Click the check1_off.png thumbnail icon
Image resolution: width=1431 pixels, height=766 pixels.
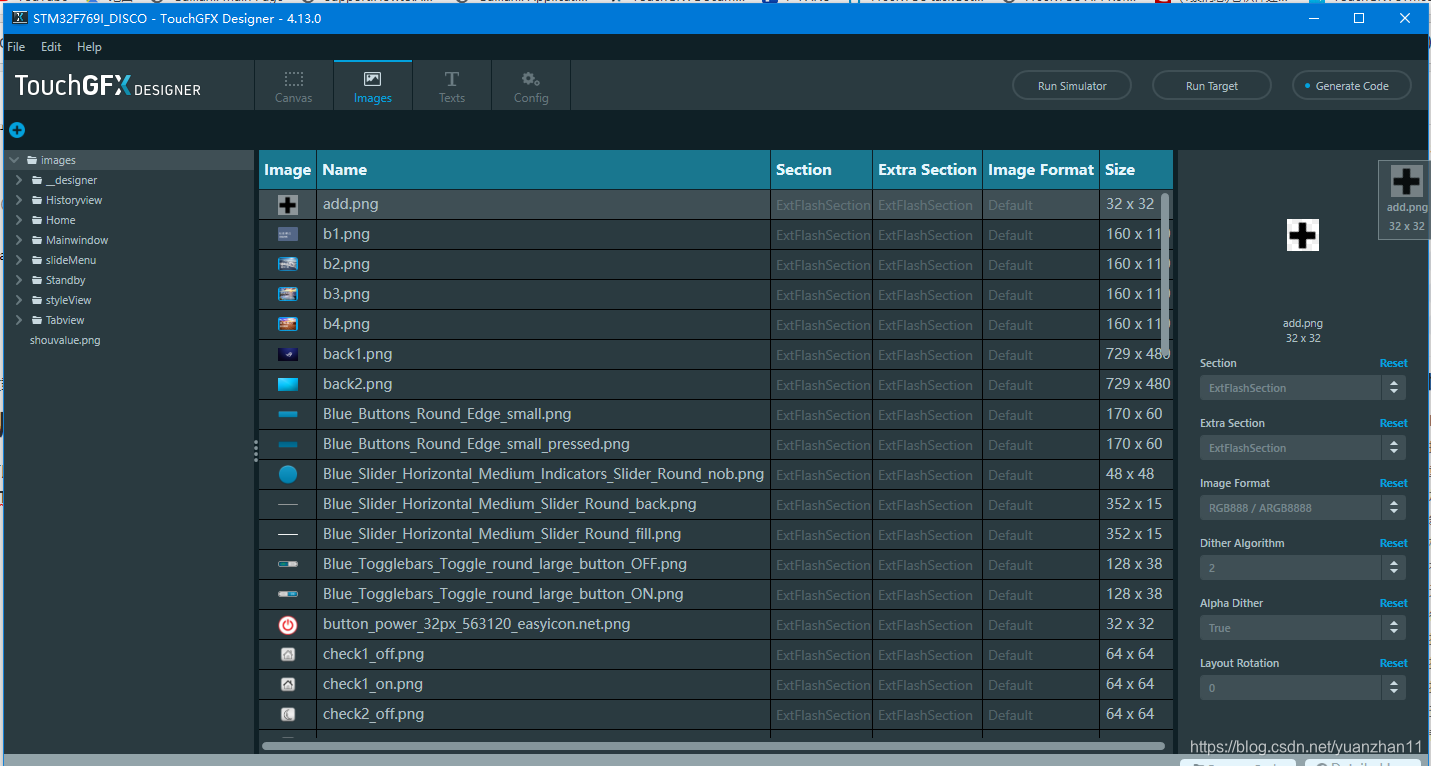coord(288,655)
